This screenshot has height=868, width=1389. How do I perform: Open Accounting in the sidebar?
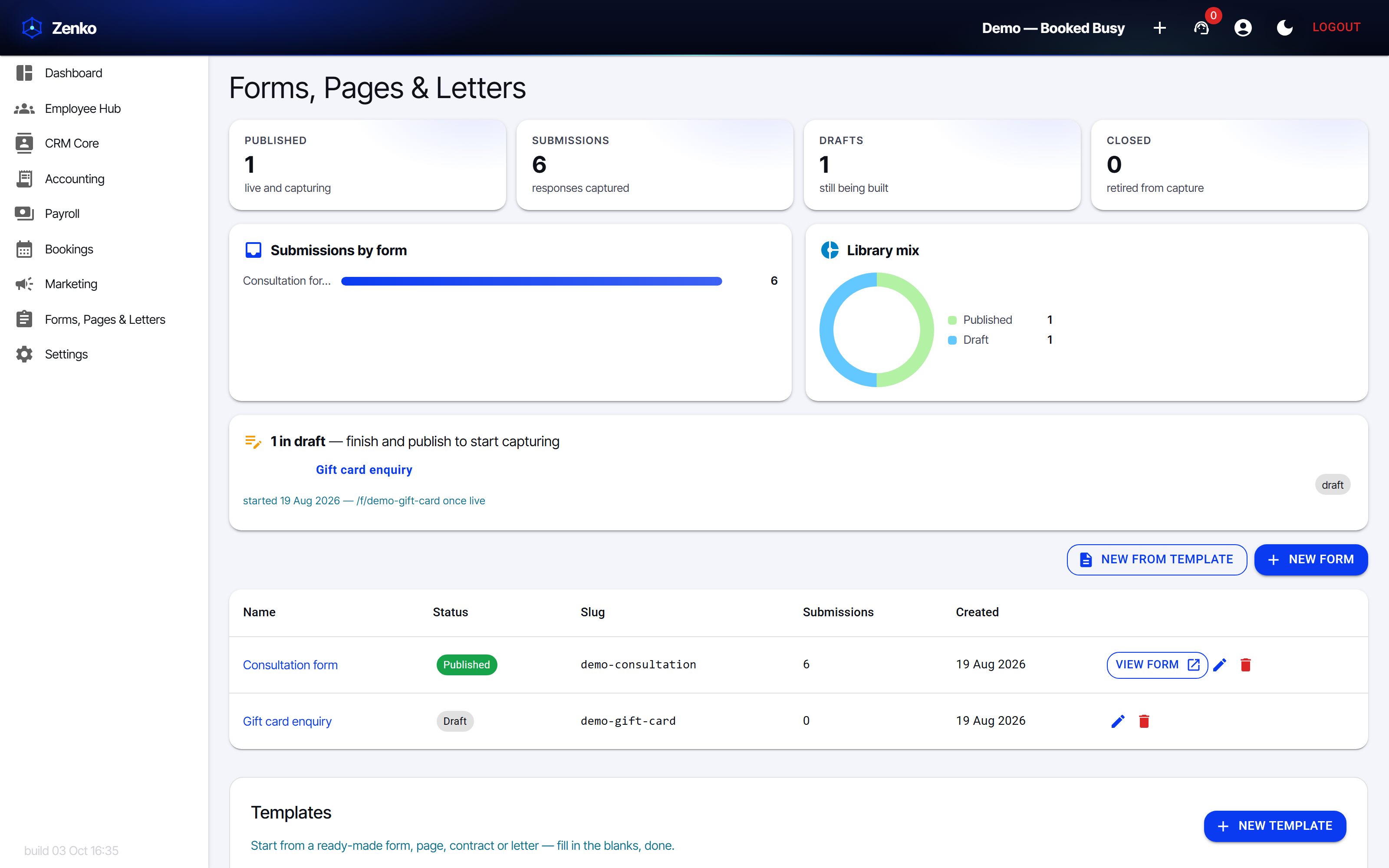[x=104, y=178]
